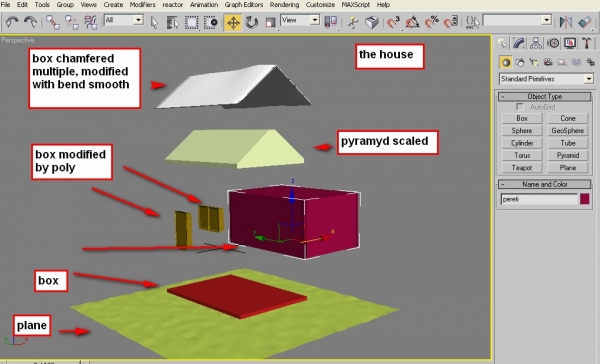Switch to Geometry category sphere icon
Viewport: 600px width, 364px height.
click(x=506, y=62)
